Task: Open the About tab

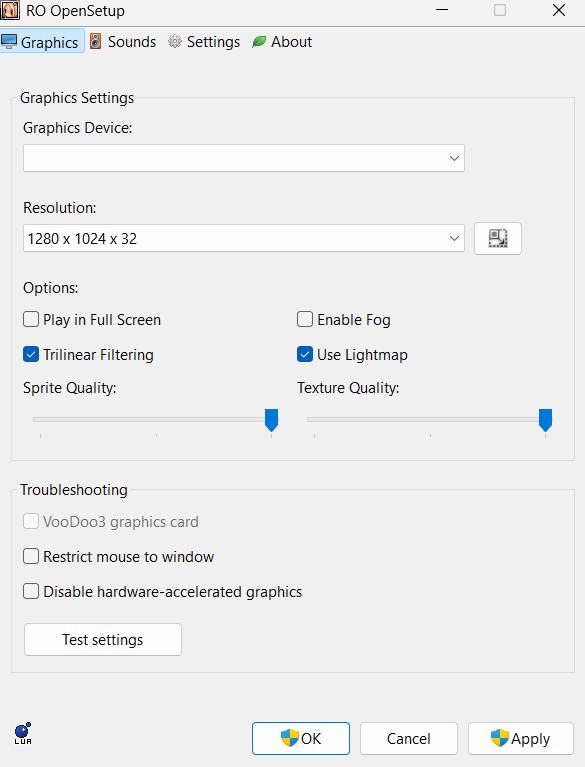Action: [x=282, y=42]
